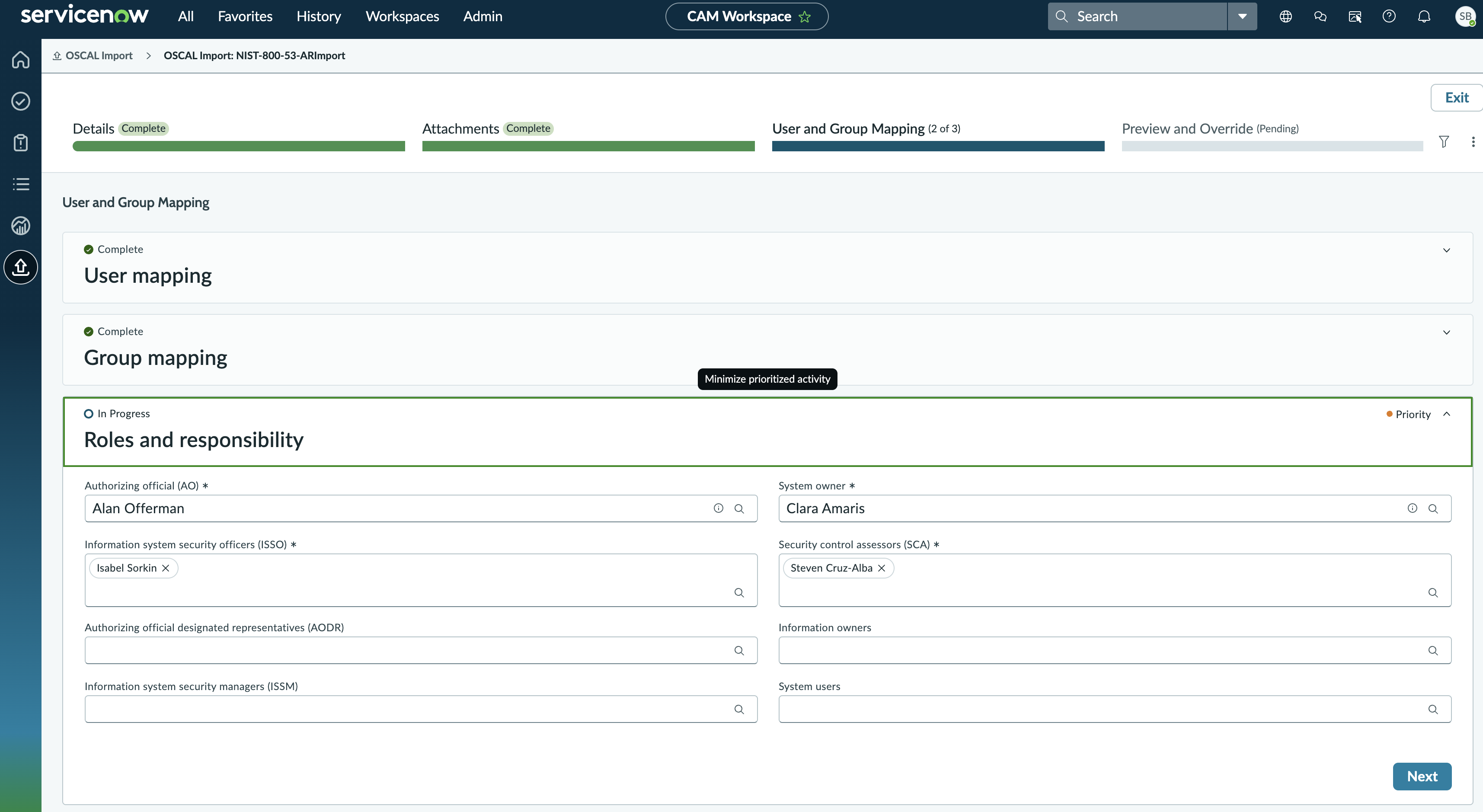Open the Home icon in sidebar
This screenshot has height=812, width=1483.
(x=21, y=59)
